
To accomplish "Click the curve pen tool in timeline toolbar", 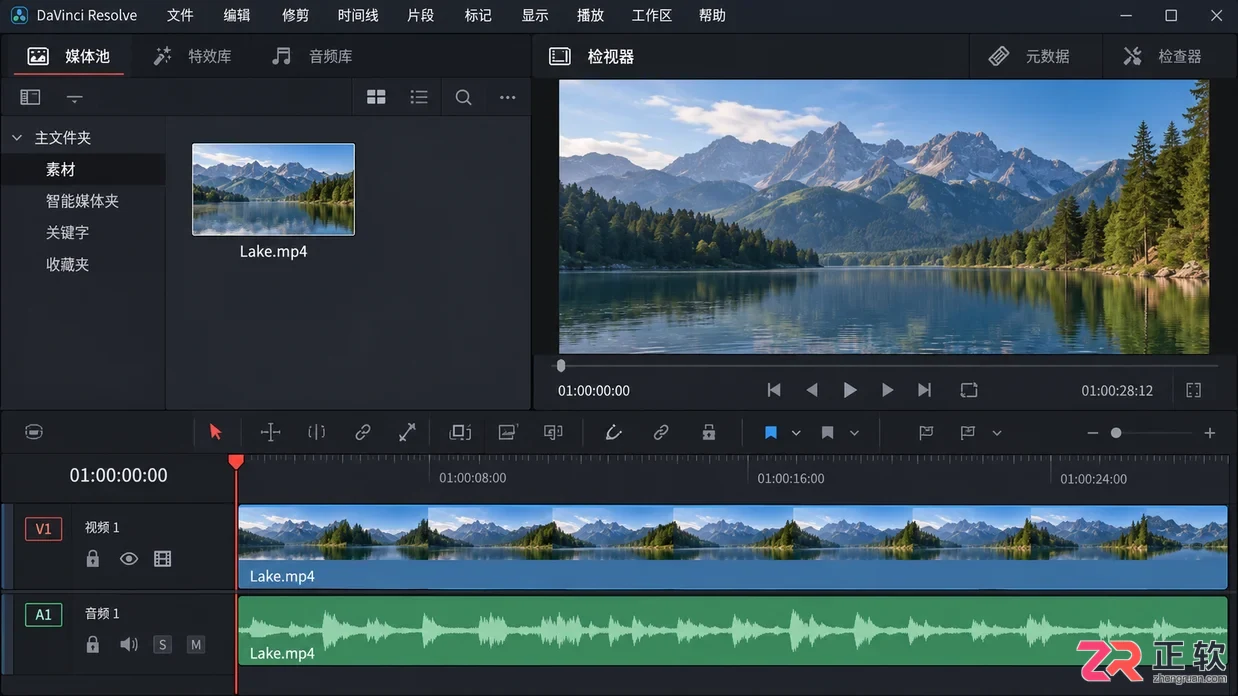I will (x=613, y=432).
